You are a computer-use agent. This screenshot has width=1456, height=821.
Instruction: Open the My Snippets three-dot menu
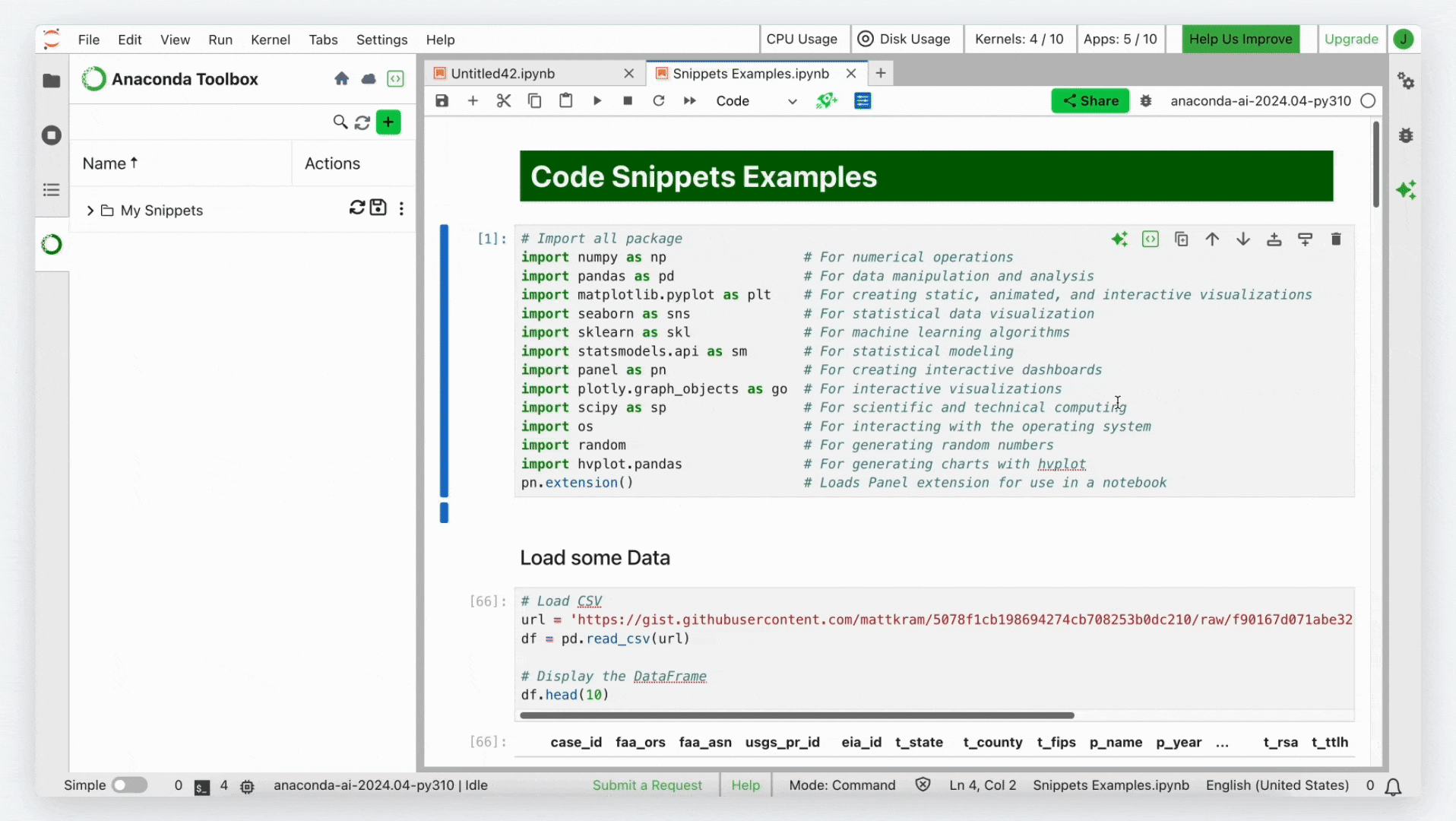[x=401, y=208]
